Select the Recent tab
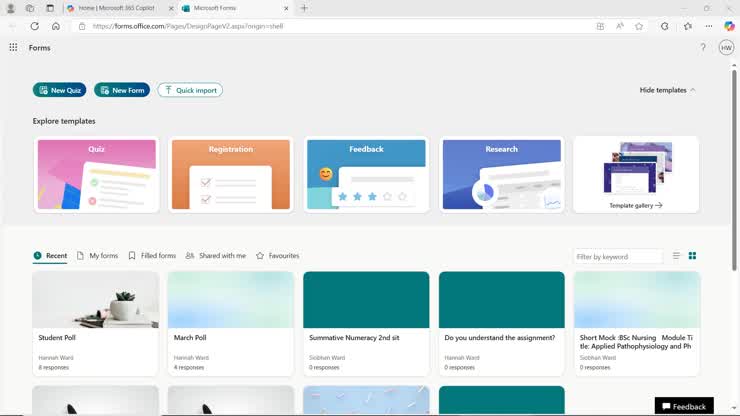The height and width of the screenshot is (416, 740). coord(50,255)
